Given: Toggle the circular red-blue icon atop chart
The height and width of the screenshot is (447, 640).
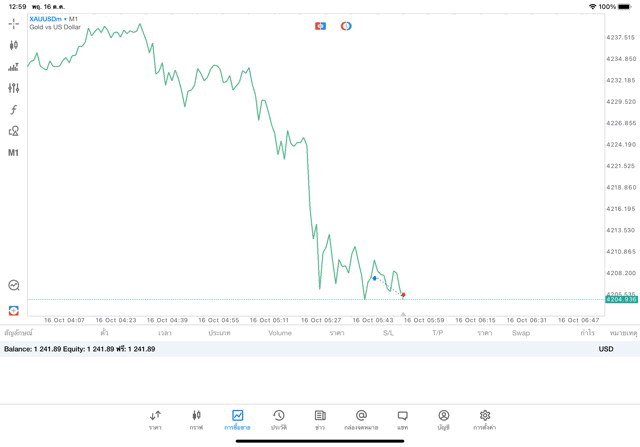Looking at the screenshot, I should 346,26.
